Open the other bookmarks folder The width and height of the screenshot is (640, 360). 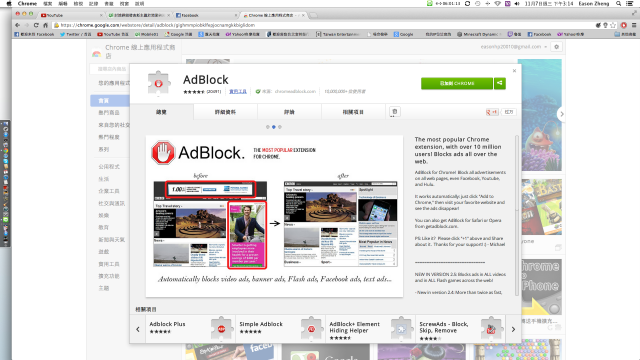pyautogui.click(x=625, y=34)
